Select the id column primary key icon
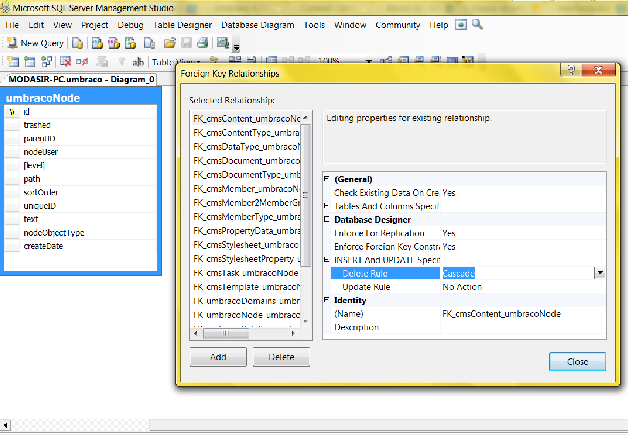The width and height of the screenshot is (628, 435). 12,112
